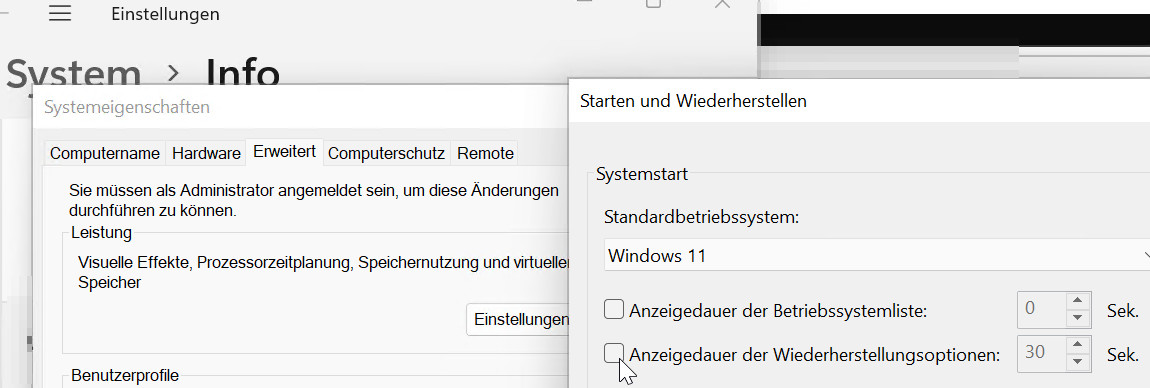This screenshot has width=1150, height=388.
Task: Select Windows 11 in Standardbetriebssystem combo box
Action: click(877, 255)
